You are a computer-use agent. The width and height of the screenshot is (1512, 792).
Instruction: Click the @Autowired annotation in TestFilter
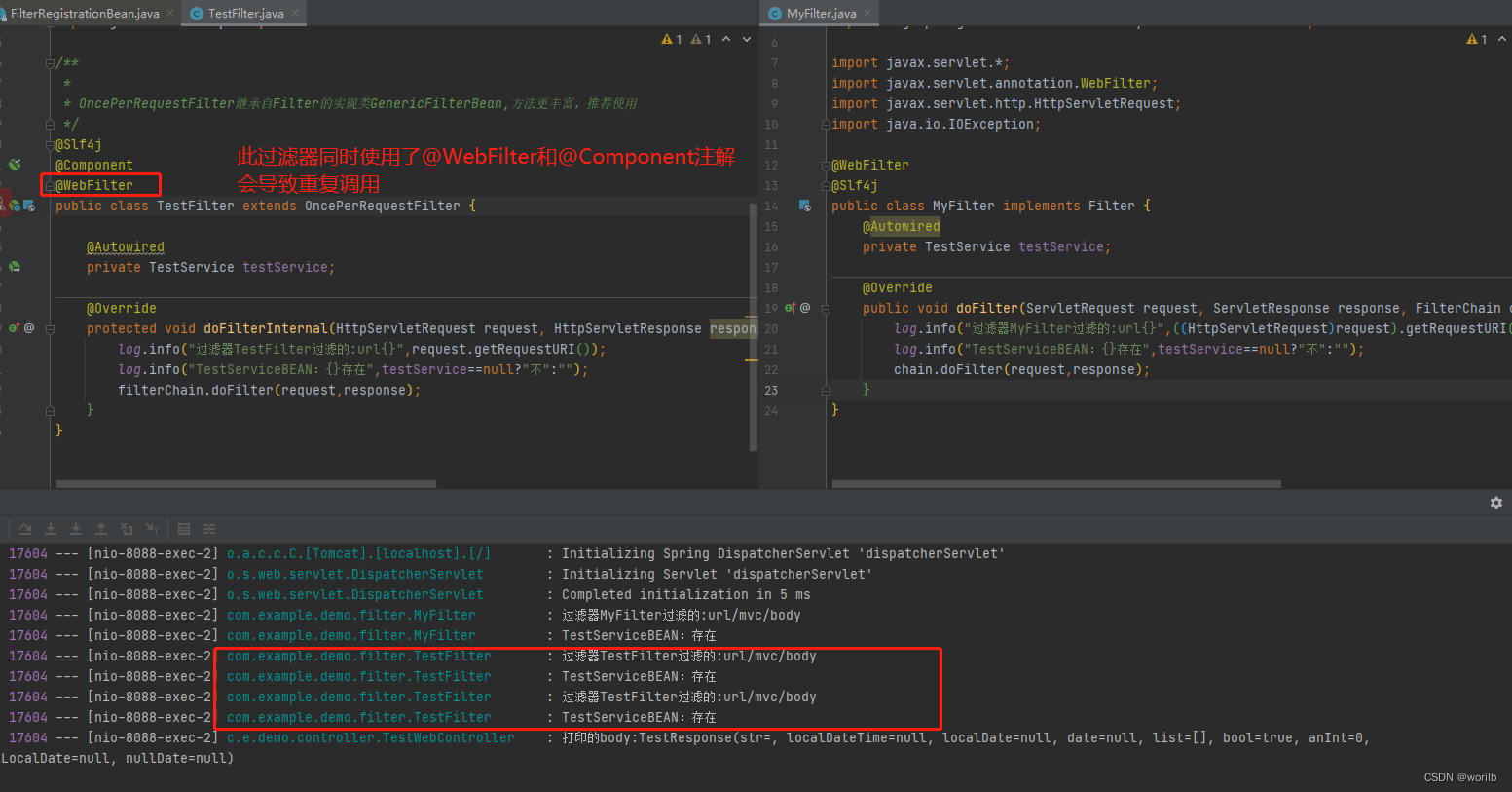pyautogui.click(x=126, y=246)
